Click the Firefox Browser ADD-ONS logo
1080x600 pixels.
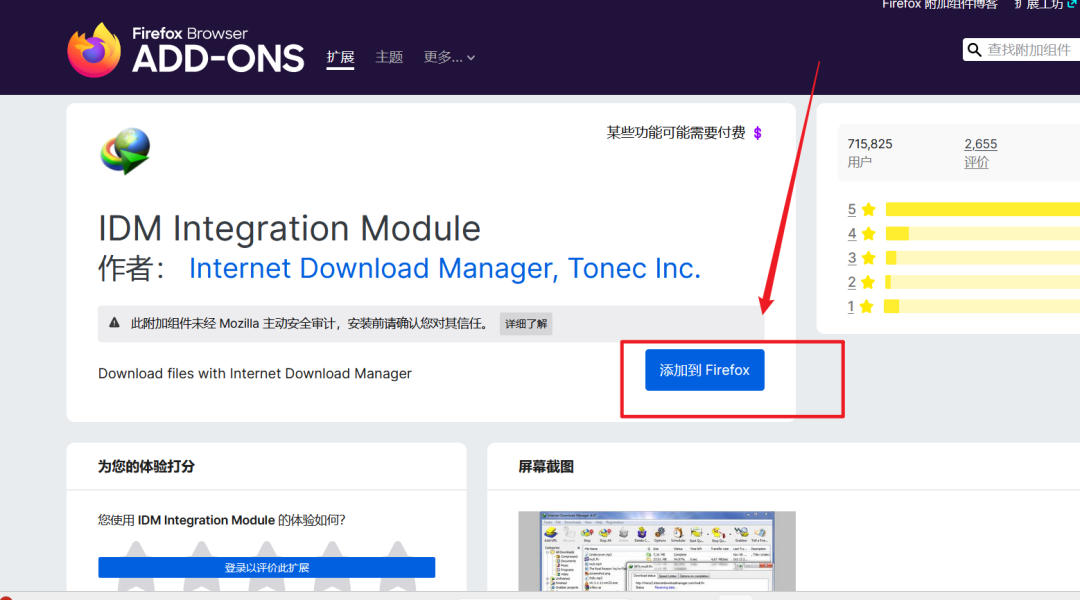[x=185, y=50]
